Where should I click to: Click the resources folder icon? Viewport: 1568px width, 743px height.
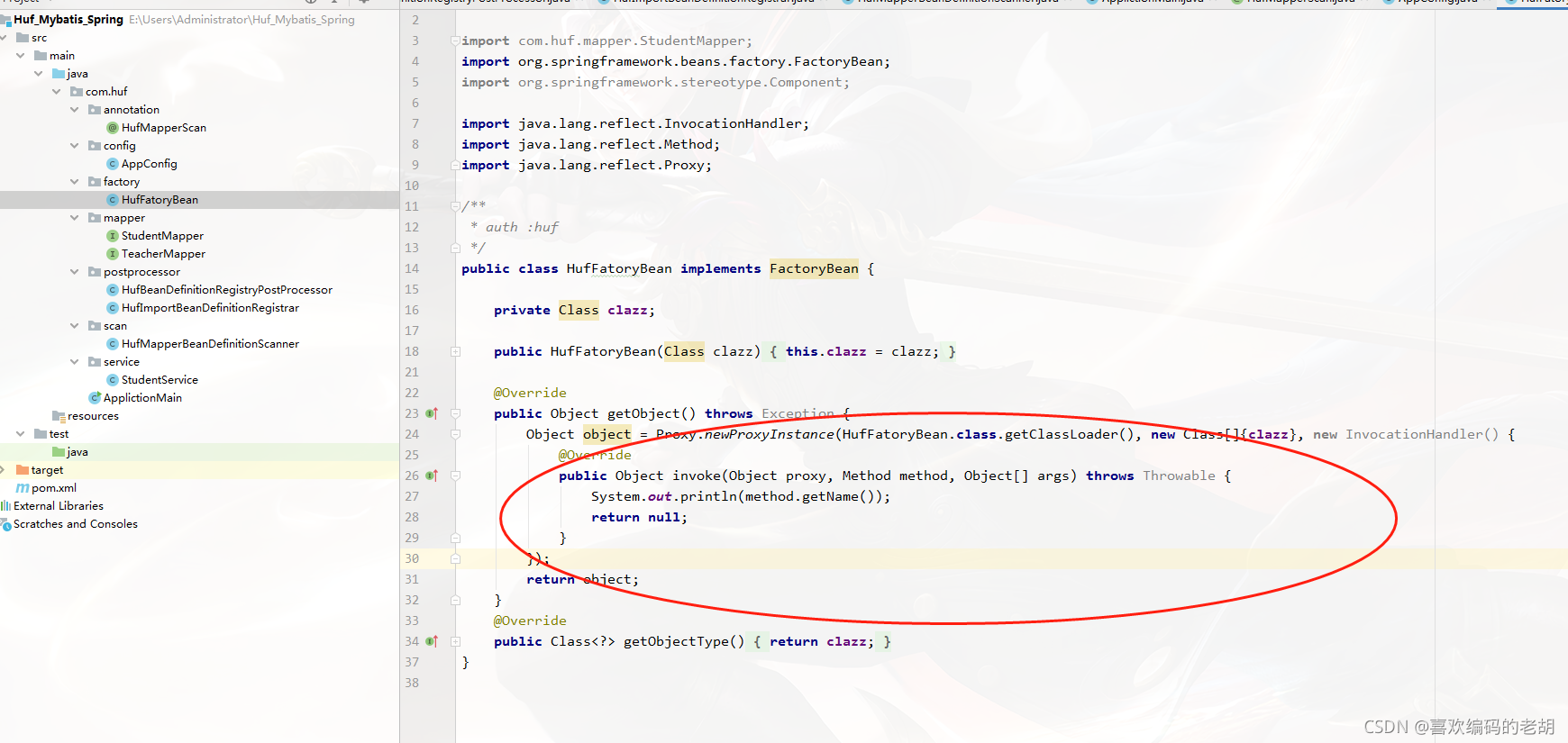59,416
